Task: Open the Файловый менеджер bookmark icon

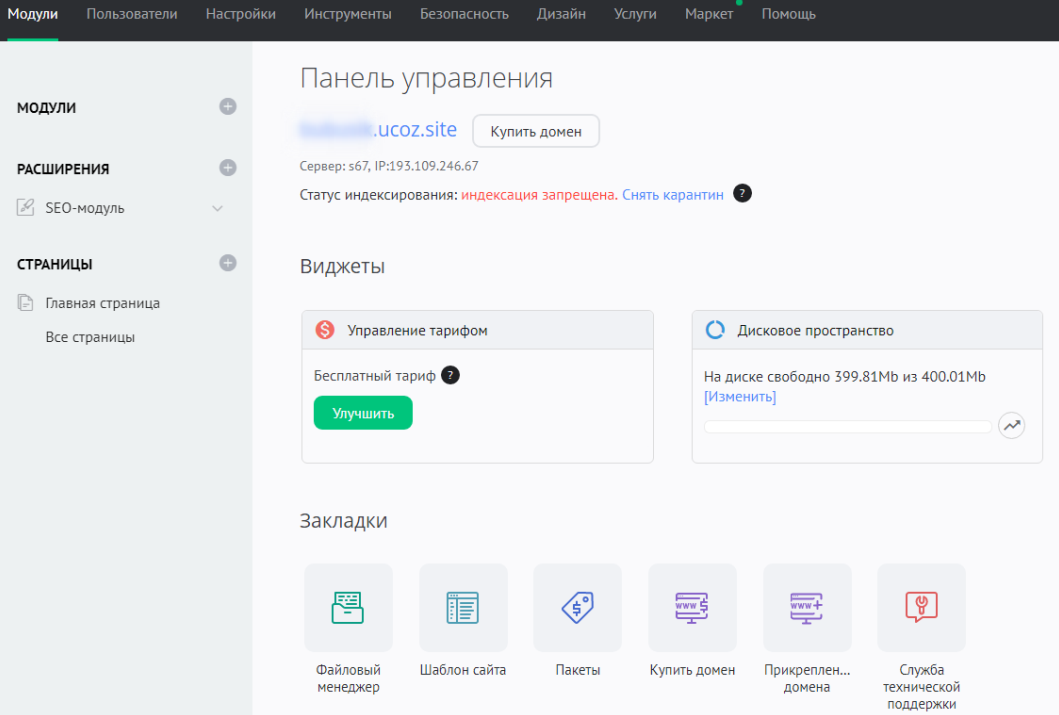Action: [x=348, y=607]
